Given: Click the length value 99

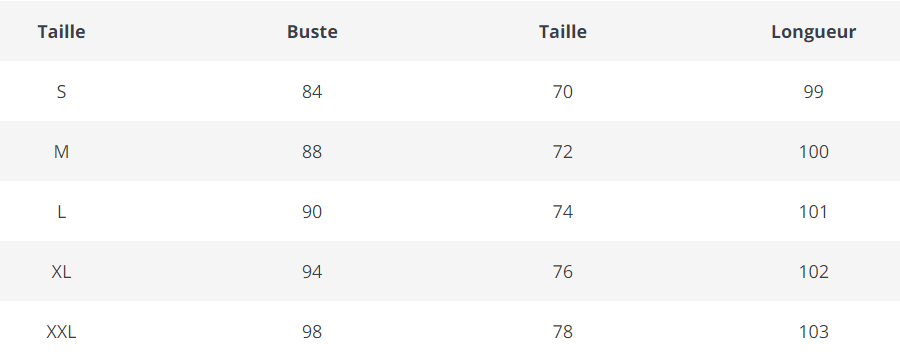Looking at the screenshot, I should (813, 92).
